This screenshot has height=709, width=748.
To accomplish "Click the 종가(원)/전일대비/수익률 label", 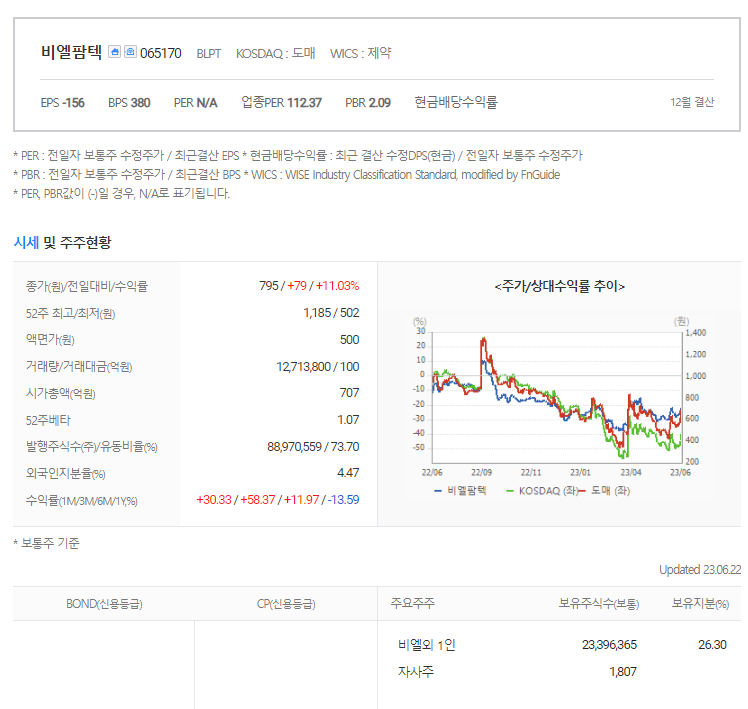I will (x=87, y=286).
